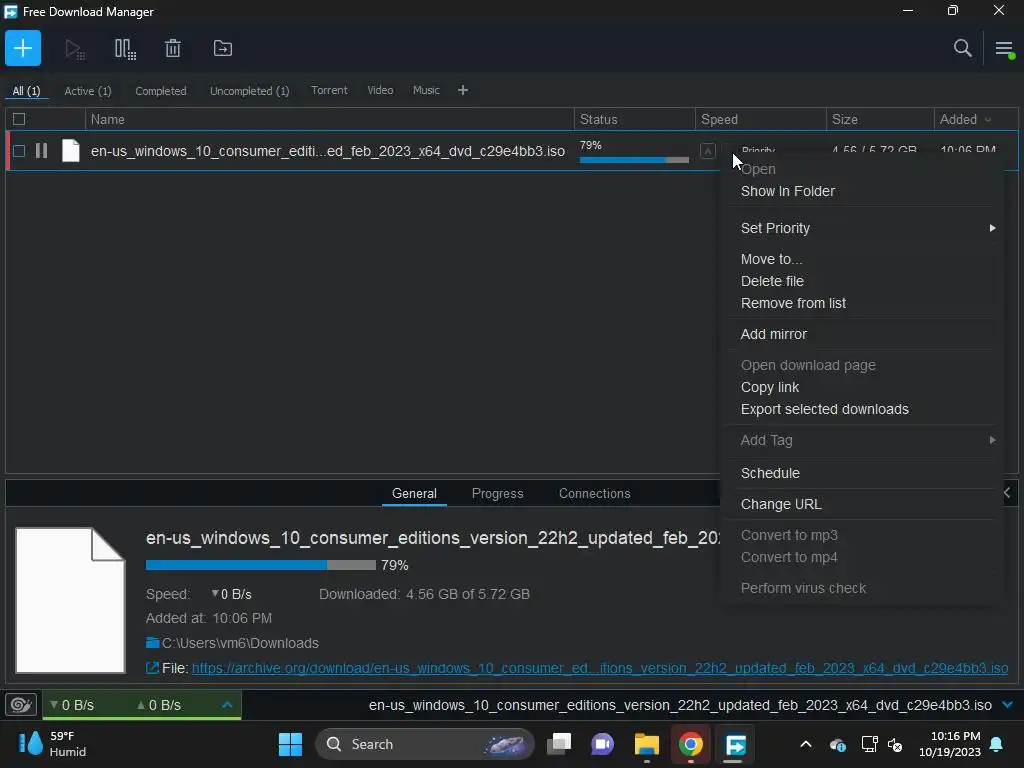
Task: Click the C:\Users\vm6\Downloads path
Action: (x=240, y=643)
